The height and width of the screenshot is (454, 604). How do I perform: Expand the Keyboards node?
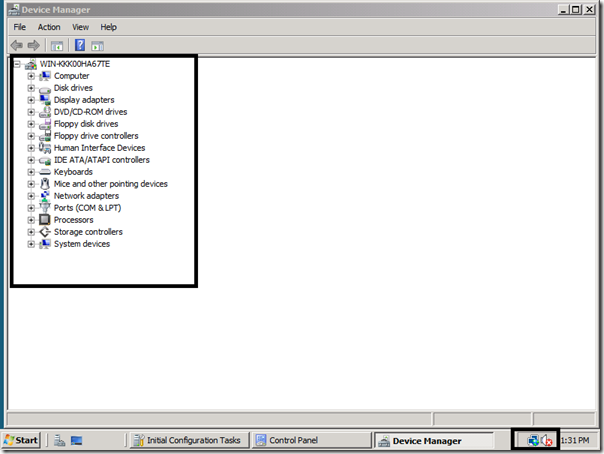(x=31, y=172)
